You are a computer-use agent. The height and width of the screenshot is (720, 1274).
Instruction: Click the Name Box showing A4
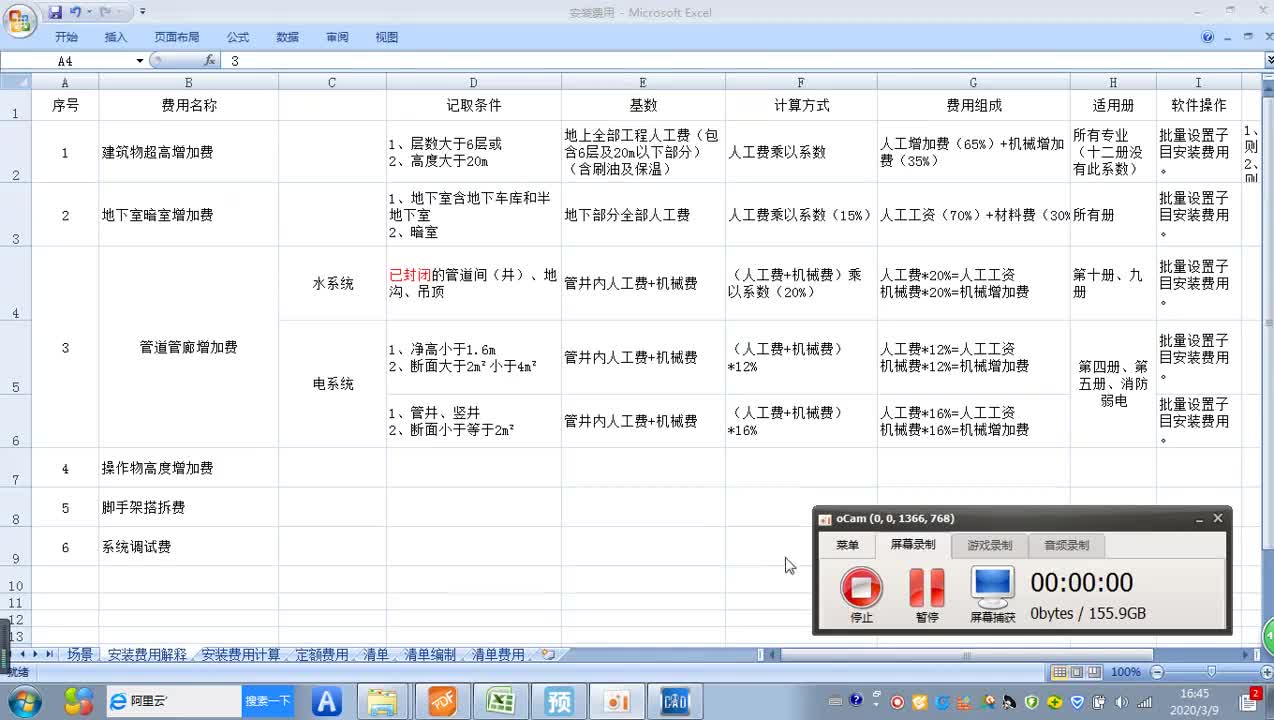[68, 61]
